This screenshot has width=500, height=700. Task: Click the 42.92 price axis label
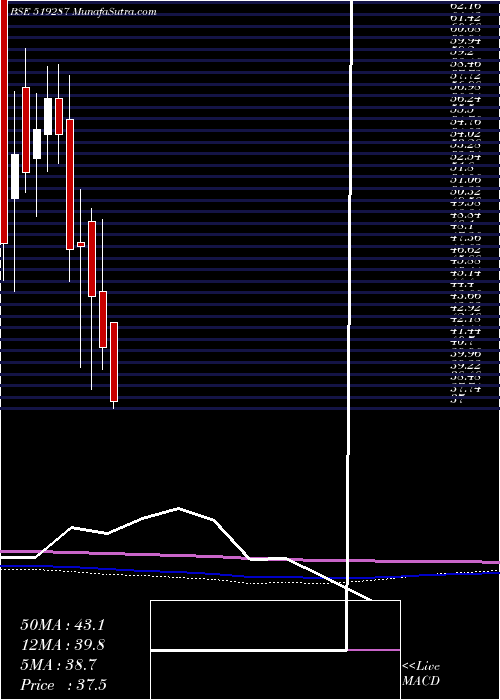click(x=466, y=308)
